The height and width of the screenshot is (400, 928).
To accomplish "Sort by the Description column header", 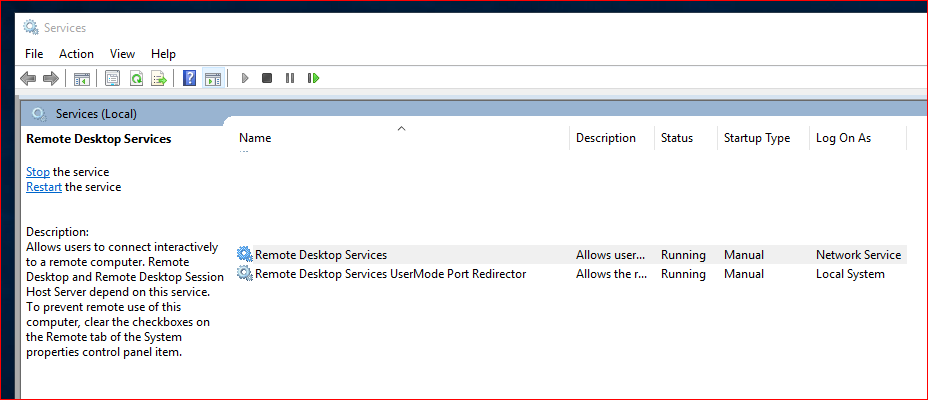I will click(612, 138).
